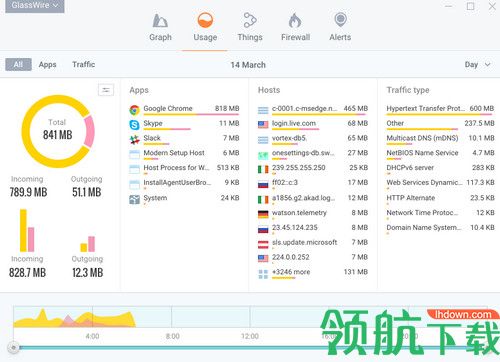Click the Firewall tab label
500x362 pixels.
[295, 37]
